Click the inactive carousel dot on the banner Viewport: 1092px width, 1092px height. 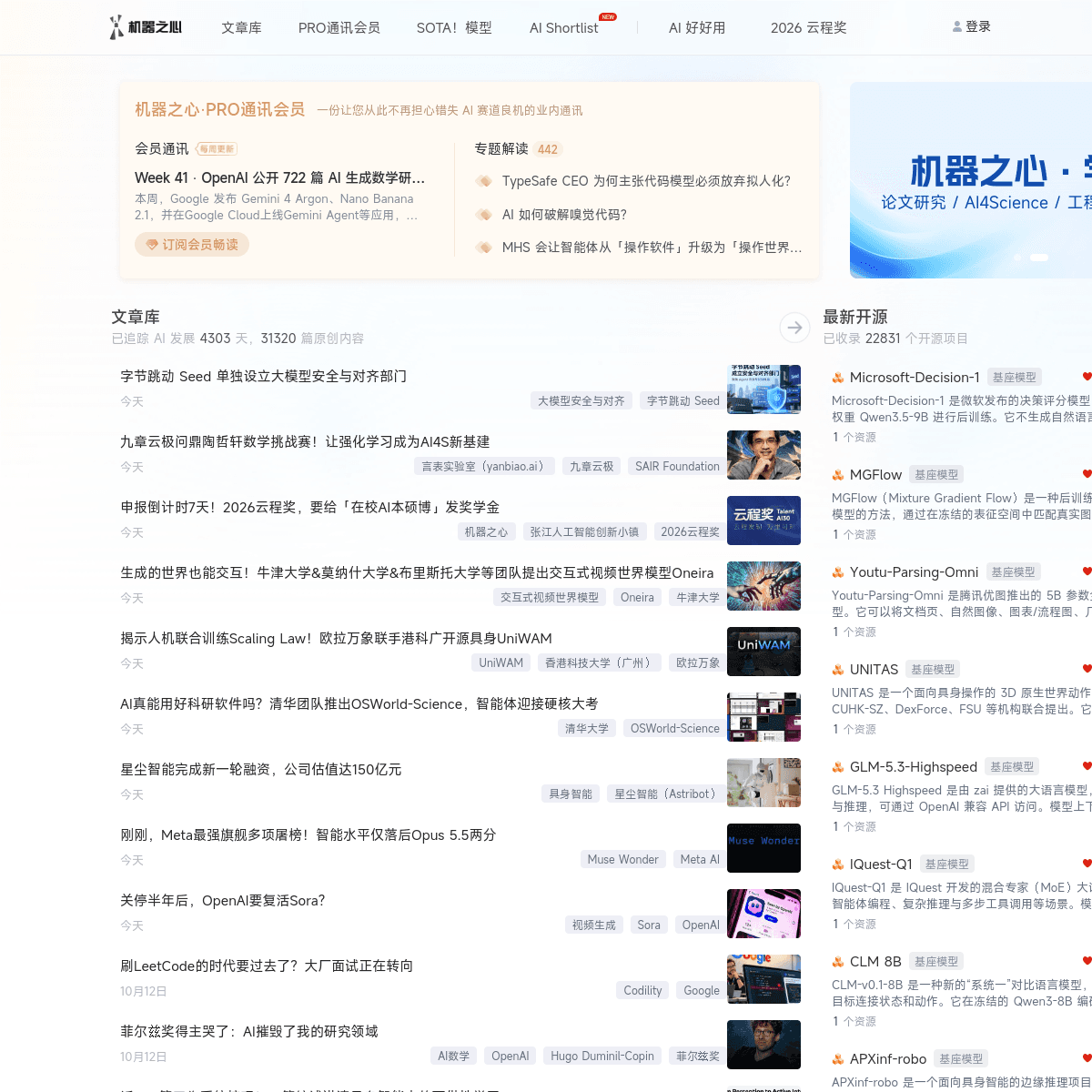point(1016,258)
